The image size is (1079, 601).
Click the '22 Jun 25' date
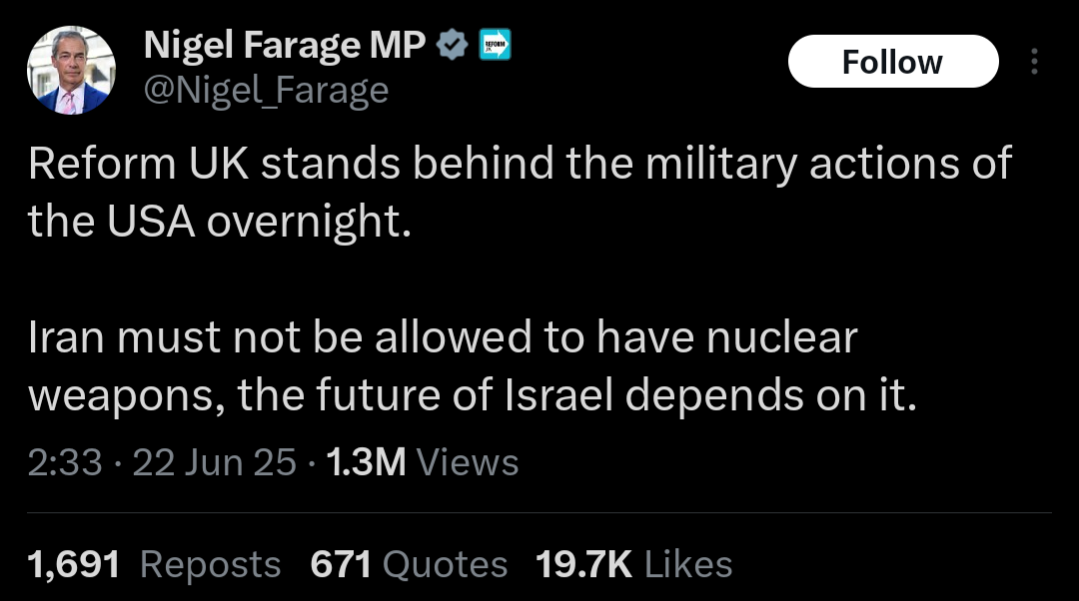[214, 462]
